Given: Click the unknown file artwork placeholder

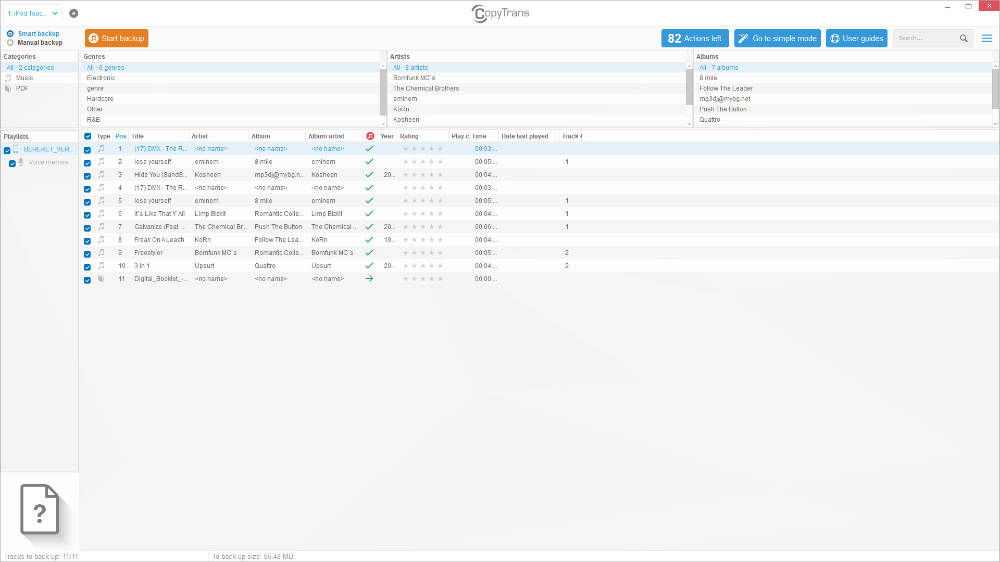Looking at the screenshot, I should coord(40,510).
